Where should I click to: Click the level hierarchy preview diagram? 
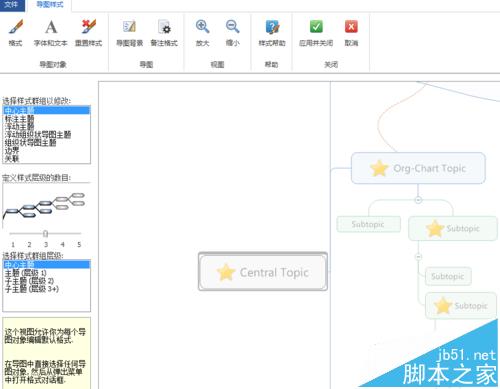(x=44, y=205)
